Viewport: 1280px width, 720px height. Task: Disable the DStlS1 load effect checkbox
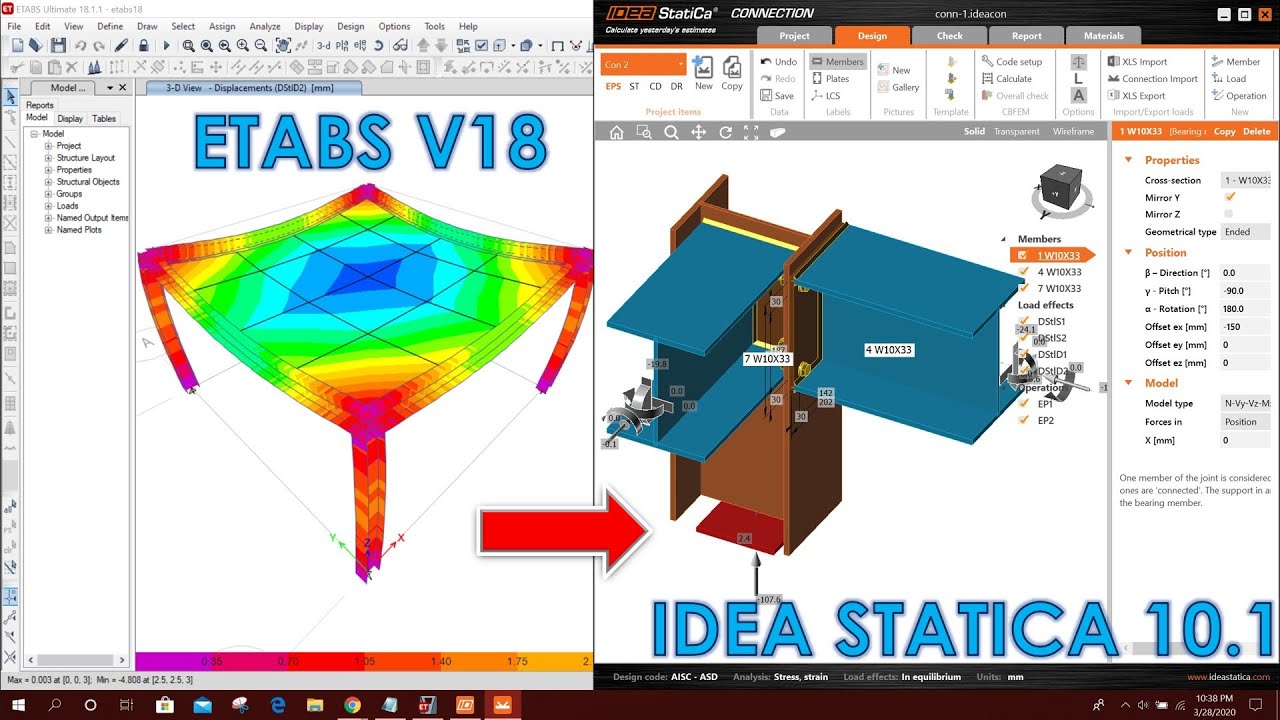click(x=1023, y=321)
